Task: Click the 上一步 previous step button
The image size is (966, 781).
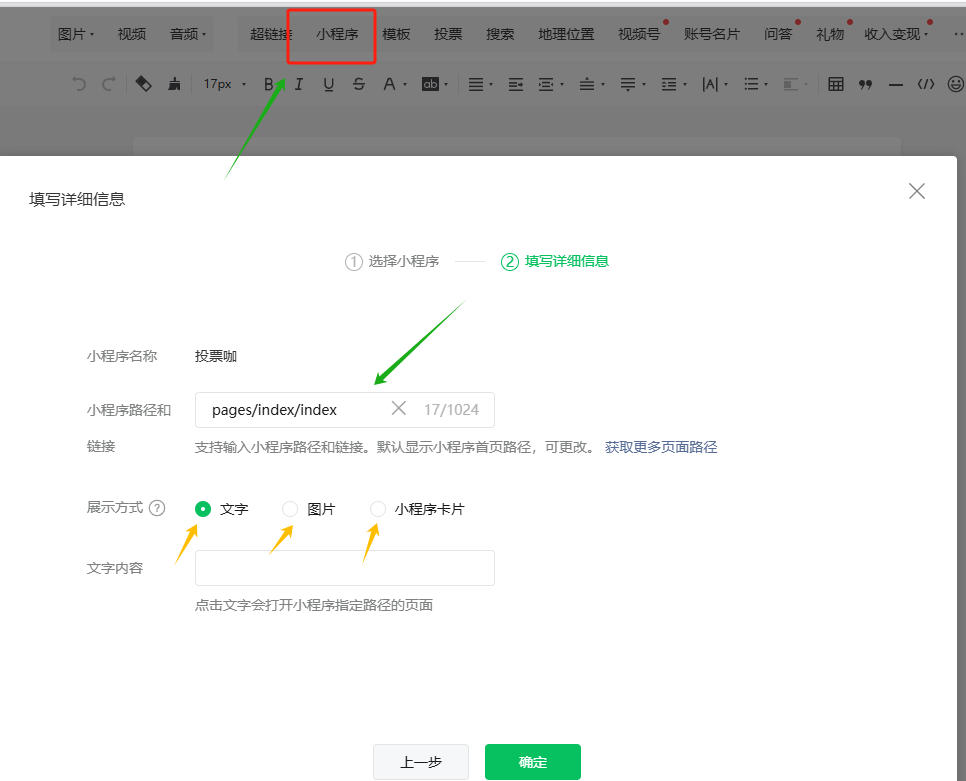Action: coord(421,762)
